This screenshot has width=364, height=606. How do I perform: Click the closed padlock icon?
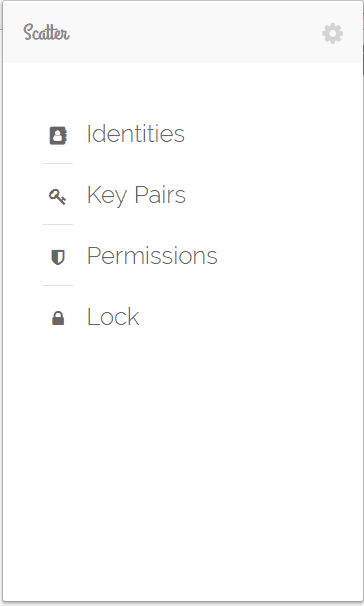pyautogui.click(x=58, y=318)
